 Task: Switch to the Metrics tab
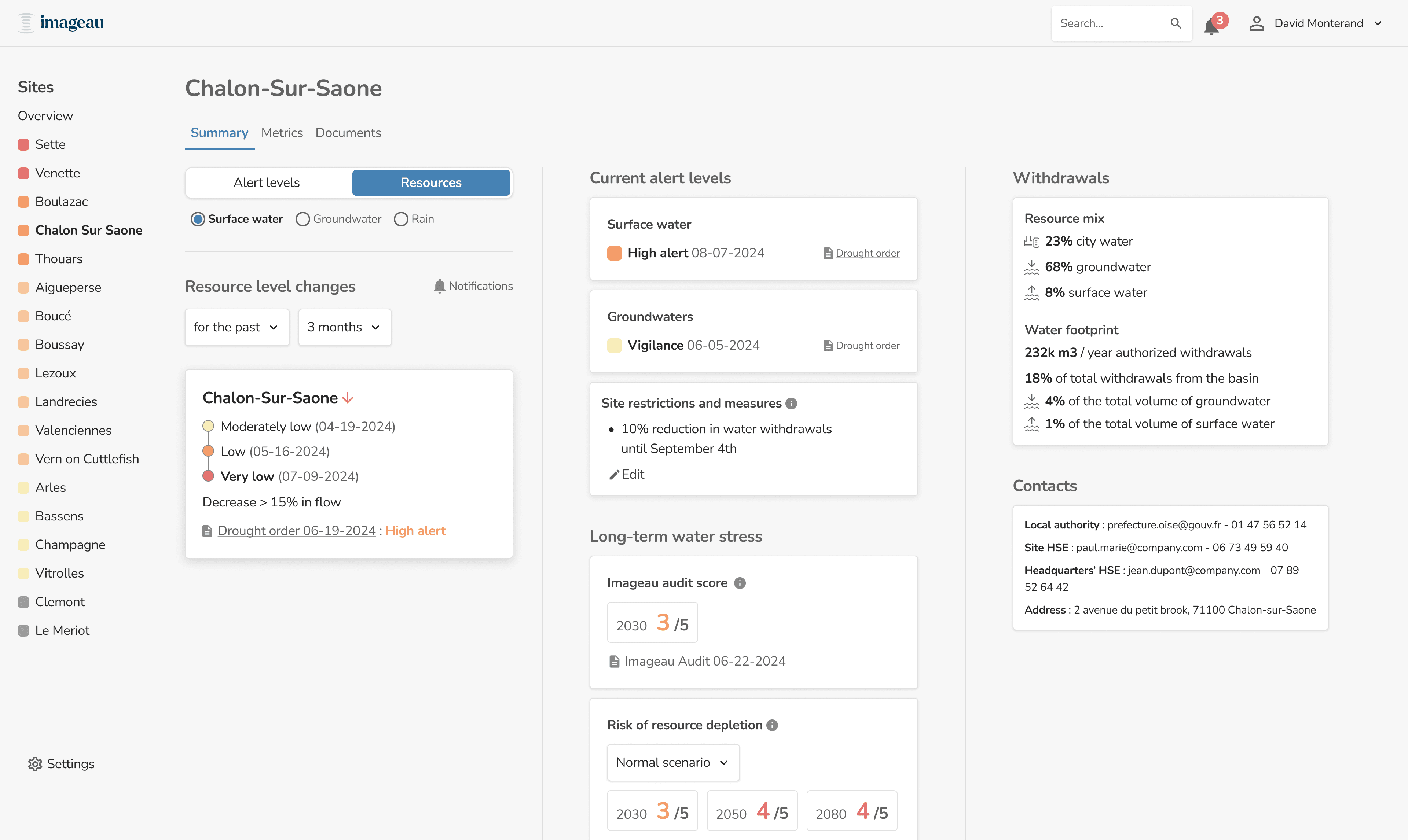pyautogui.click(x=282, y=132)
